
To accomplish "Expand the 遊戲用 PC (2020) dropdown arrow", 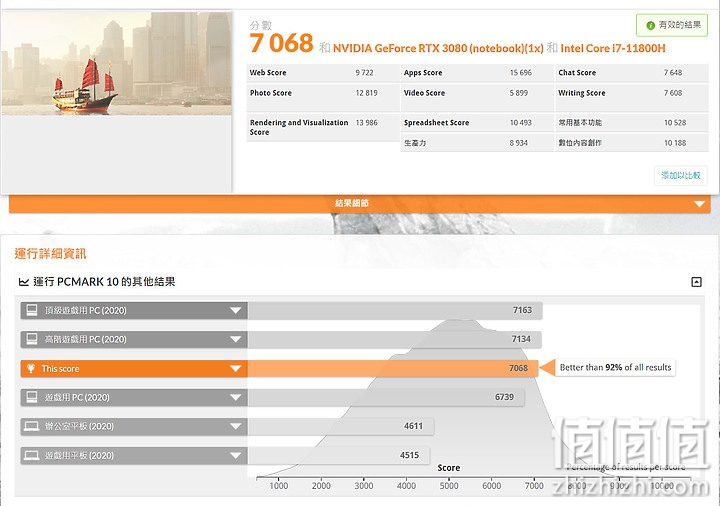I will point(236,397).
